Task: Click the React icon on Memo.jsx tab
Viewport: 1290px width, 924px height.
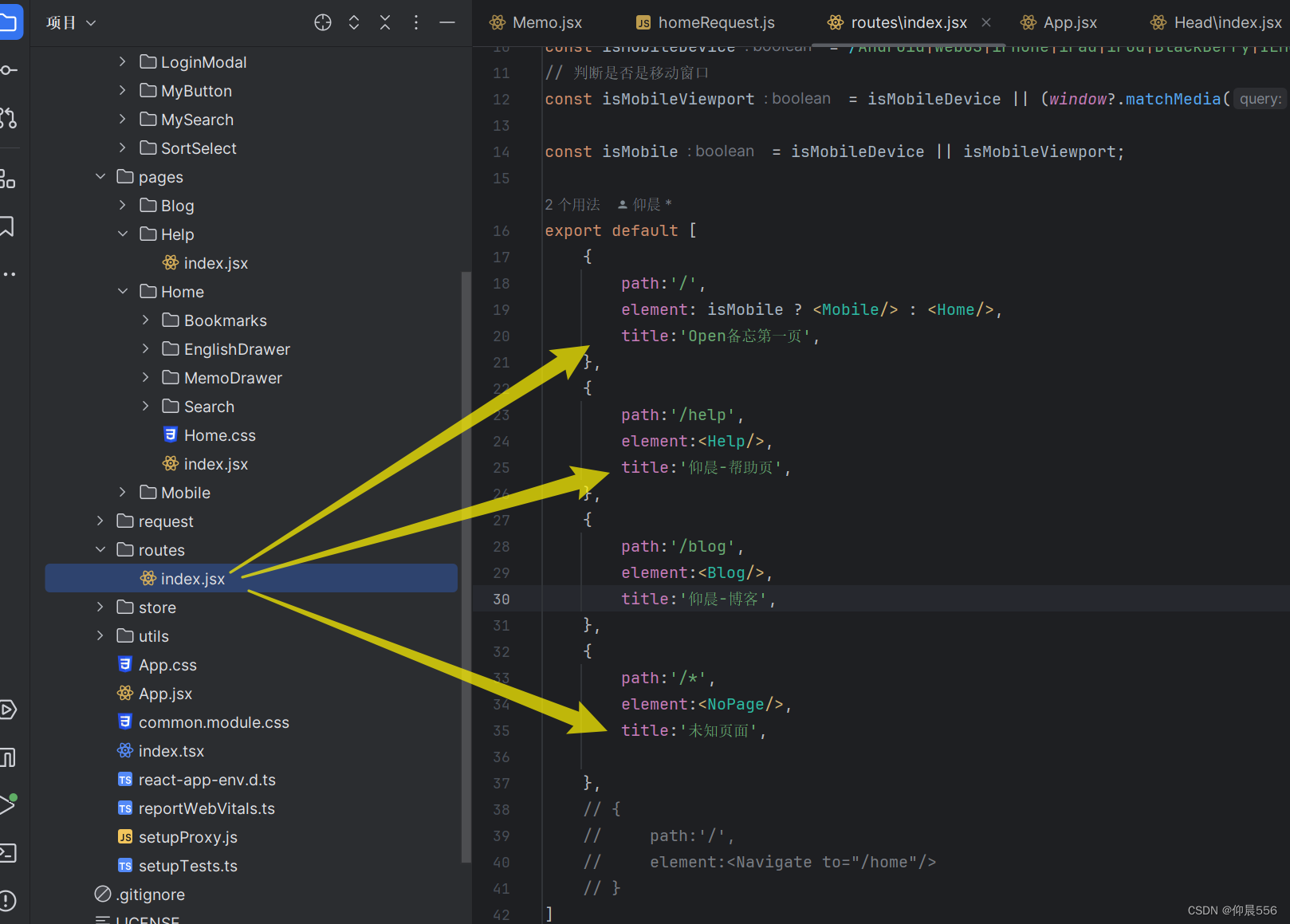Action: tap(498, 22)
